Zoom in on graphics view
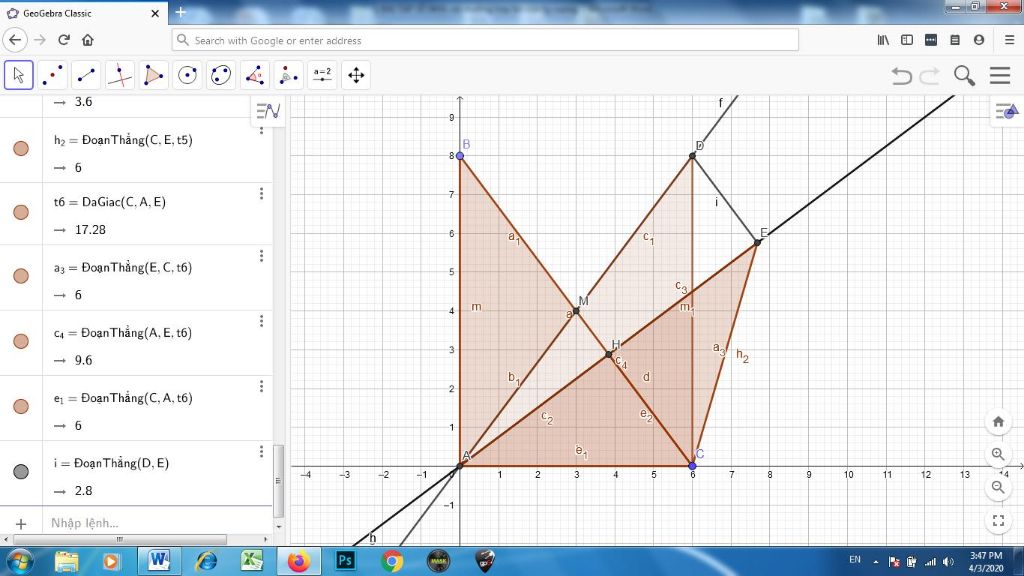1024x576 pixels. tap(998, 454)
